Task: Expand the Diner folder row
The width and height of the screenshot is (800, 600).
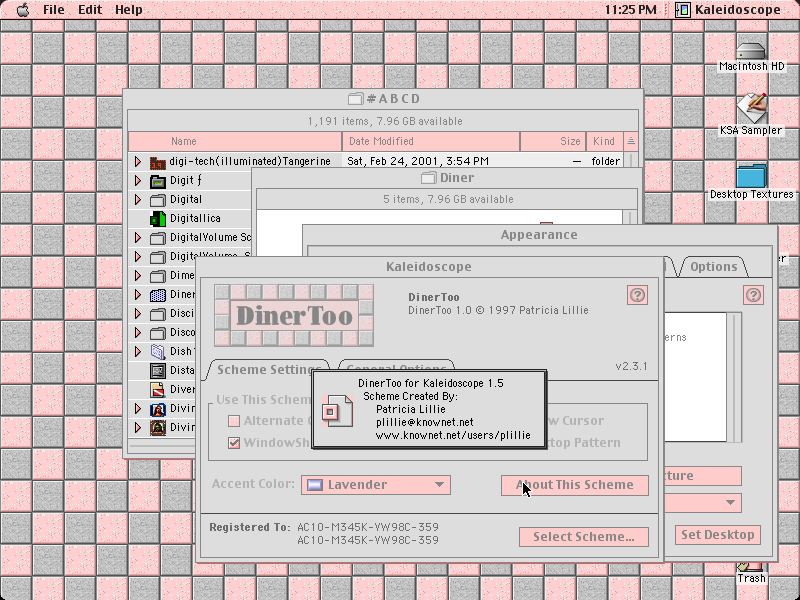Action: click(138, 294)
